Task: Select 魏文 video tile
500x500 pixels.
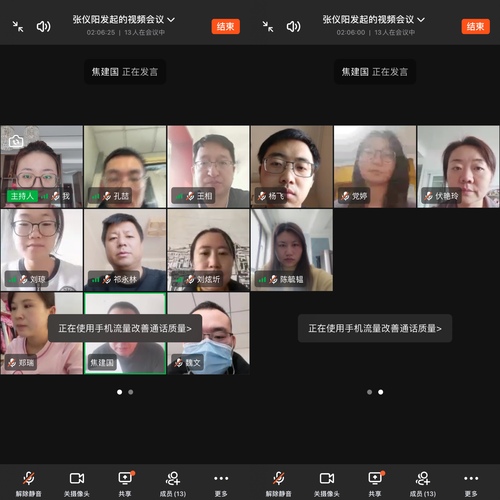Action: click(208, 333)
